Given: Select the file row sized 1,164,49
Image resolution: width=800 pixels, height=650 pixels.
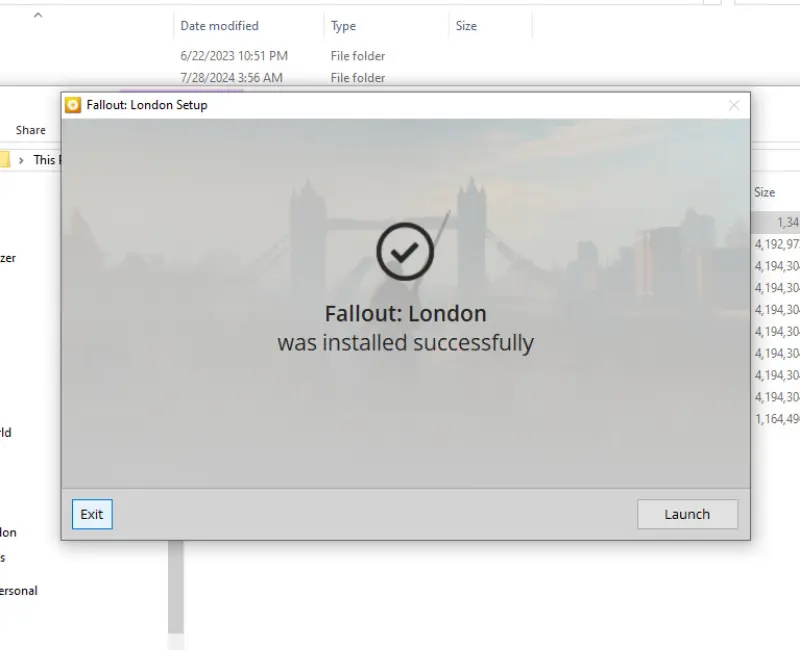Looking at the screenshot, I should pyautogui.click(x=776, y=419).
